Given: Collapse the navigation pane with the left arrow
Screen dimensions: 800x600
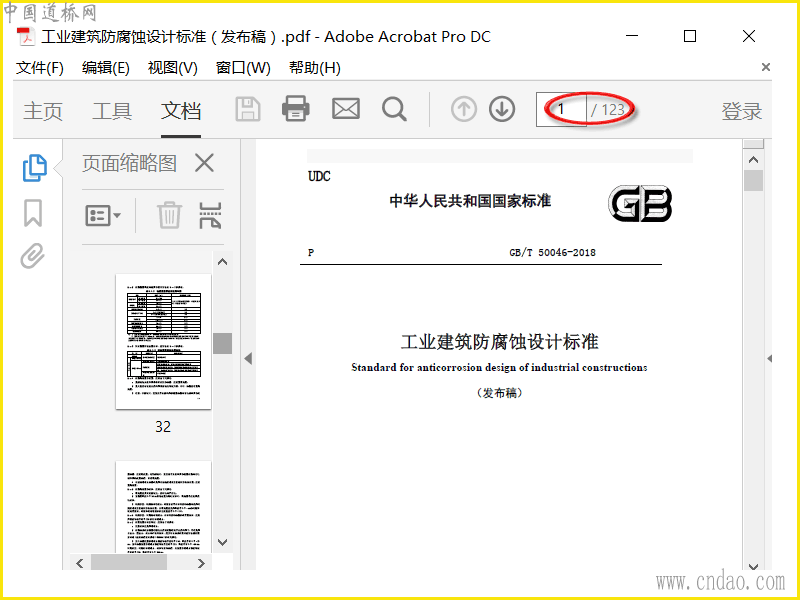Looking at the screenshot, I should [x=248, y=359].
